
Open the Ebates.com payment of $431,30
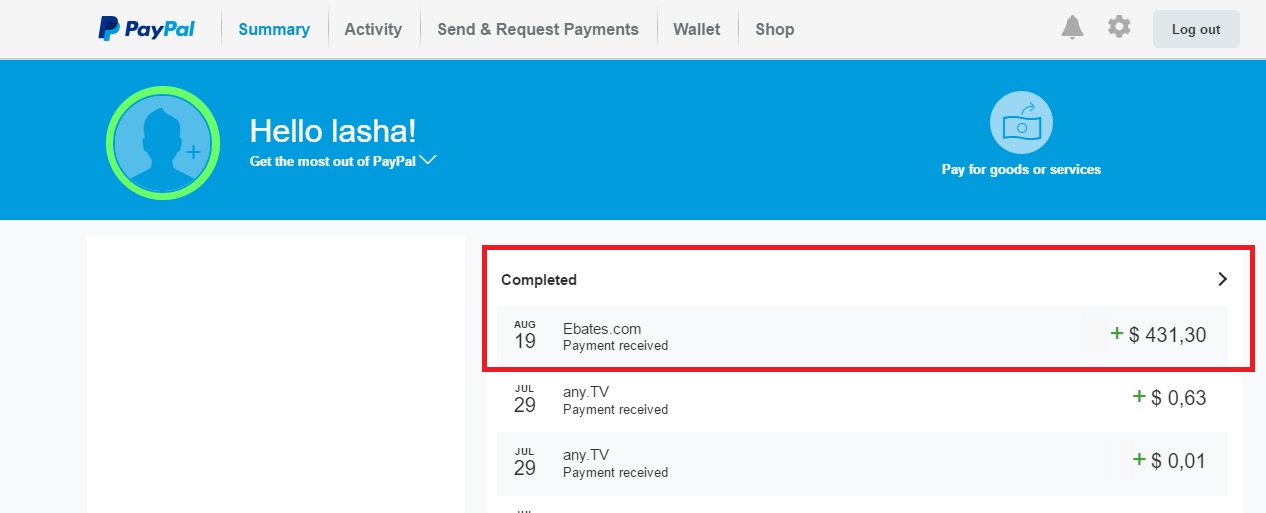tap(862, 336)
